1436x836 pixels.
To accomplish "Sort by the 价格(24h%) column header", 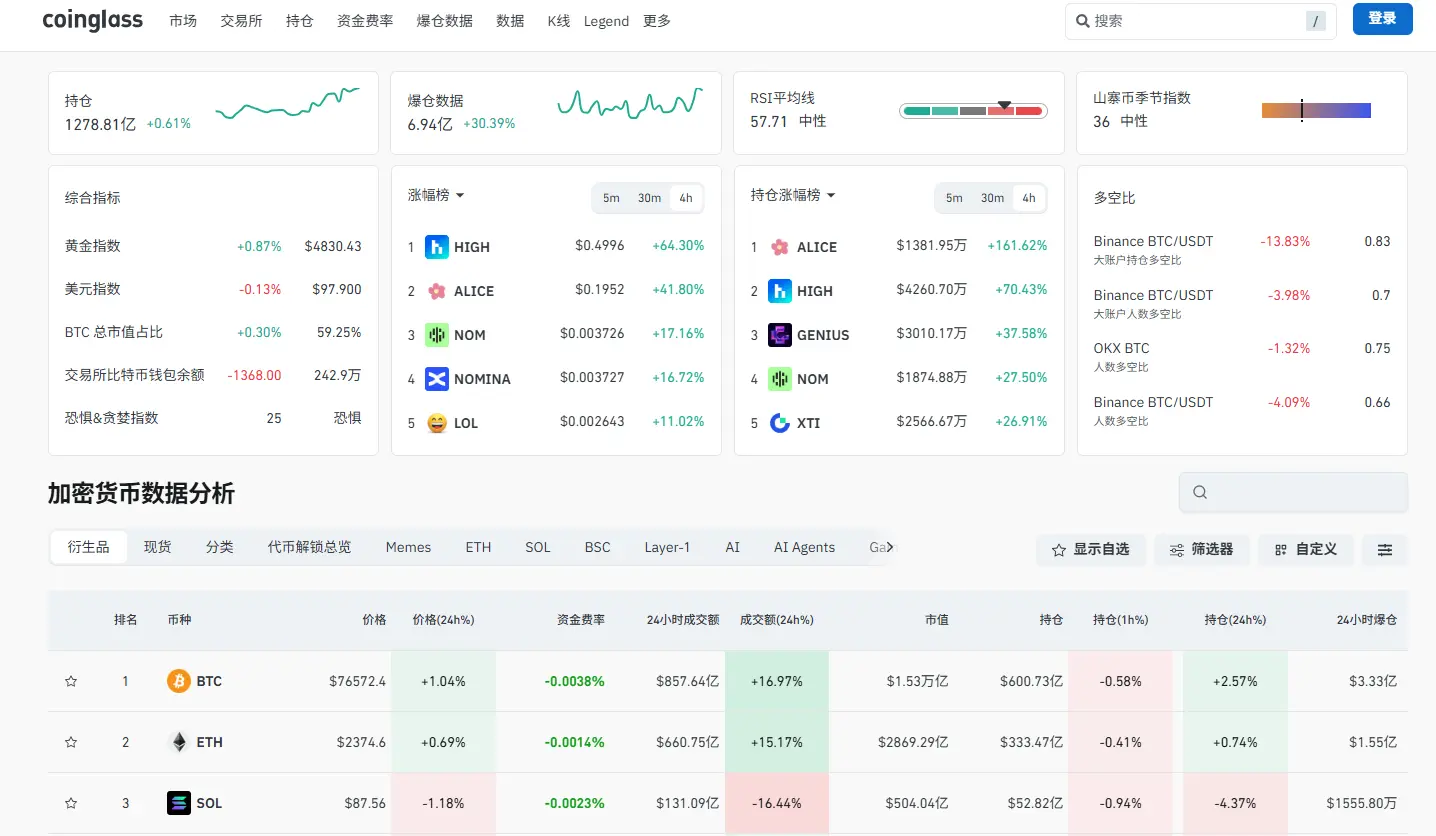I will pos(443,620).
